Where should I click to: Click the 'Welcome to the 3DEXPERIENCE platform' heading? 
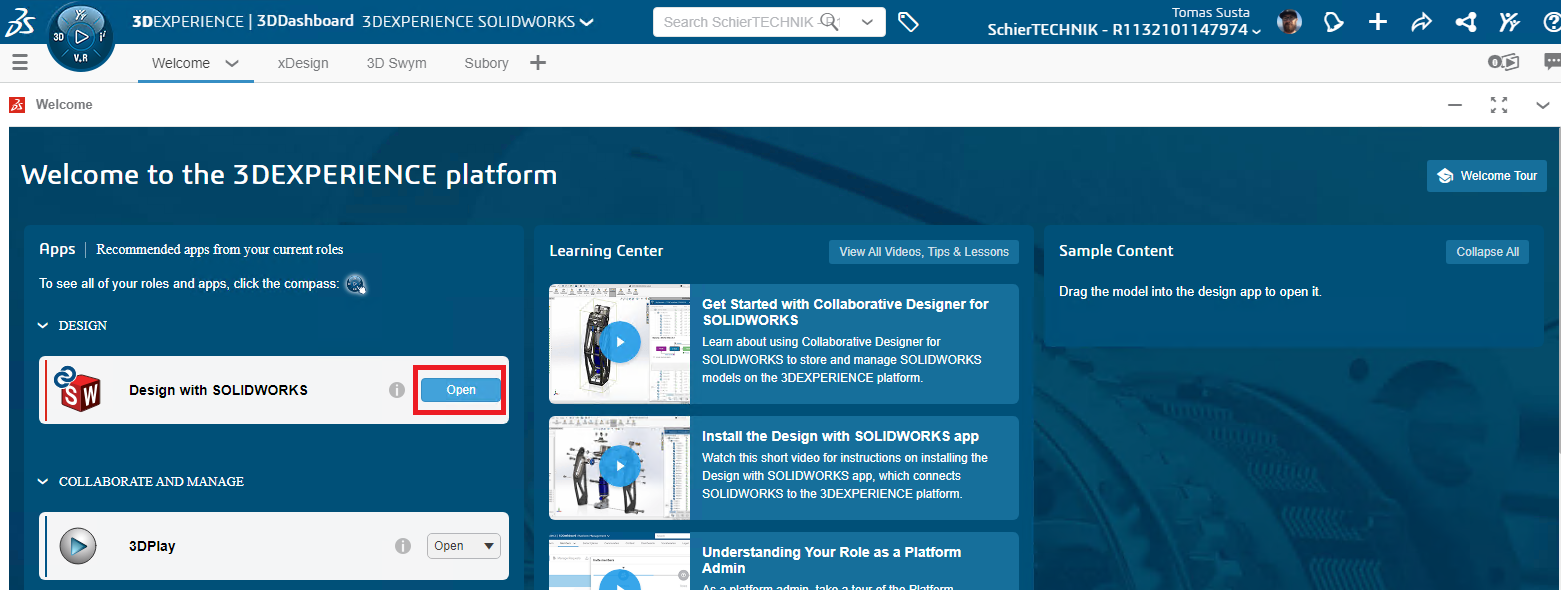coord(289,175)
